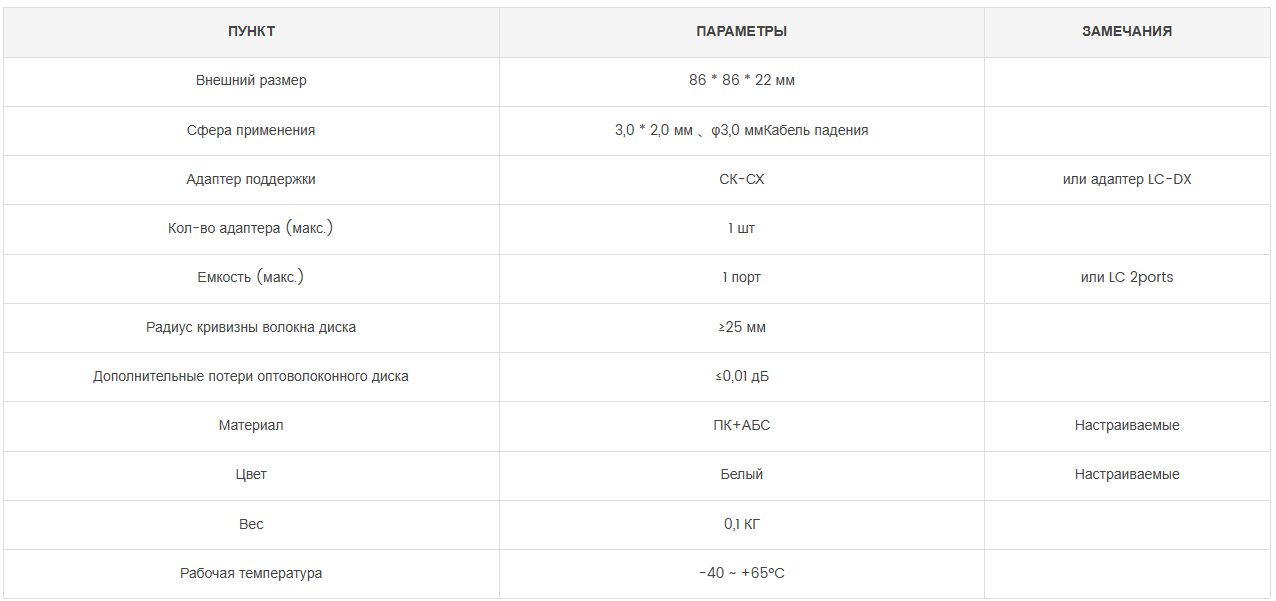Select the Внешний размер row label
Image resolution: width=1276 pixels, height=601 pixels.
[x=251, y=80]
